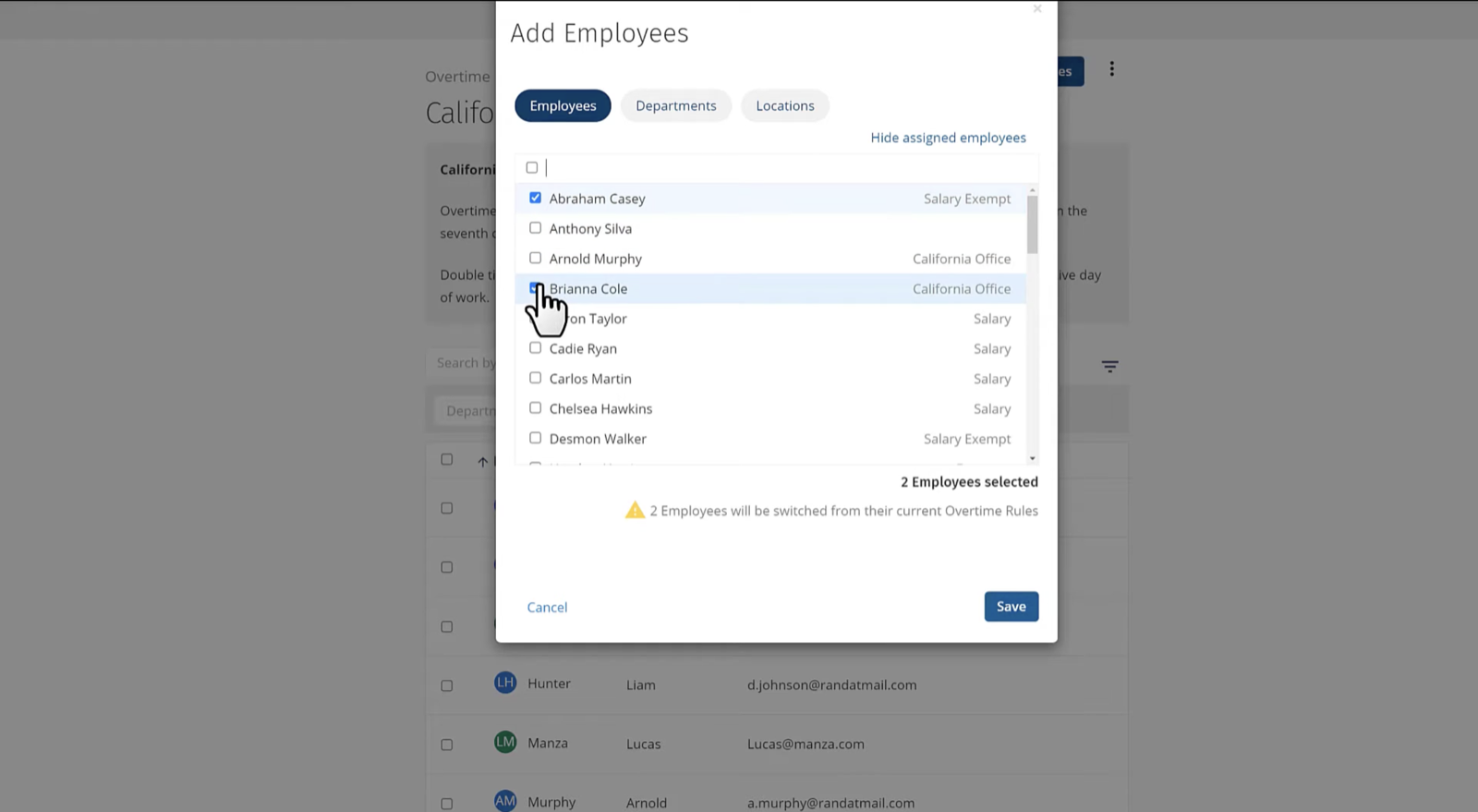Check the Desmon Walker checkbox
This screenshot has width=1478, height=812.
(535, 438)
